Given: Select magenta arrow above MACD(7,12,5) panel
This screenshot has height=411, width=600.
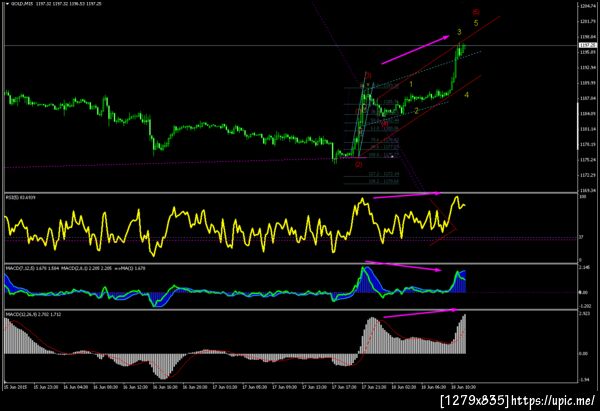Looking at the screenshot, I should (x=403, y=266).
